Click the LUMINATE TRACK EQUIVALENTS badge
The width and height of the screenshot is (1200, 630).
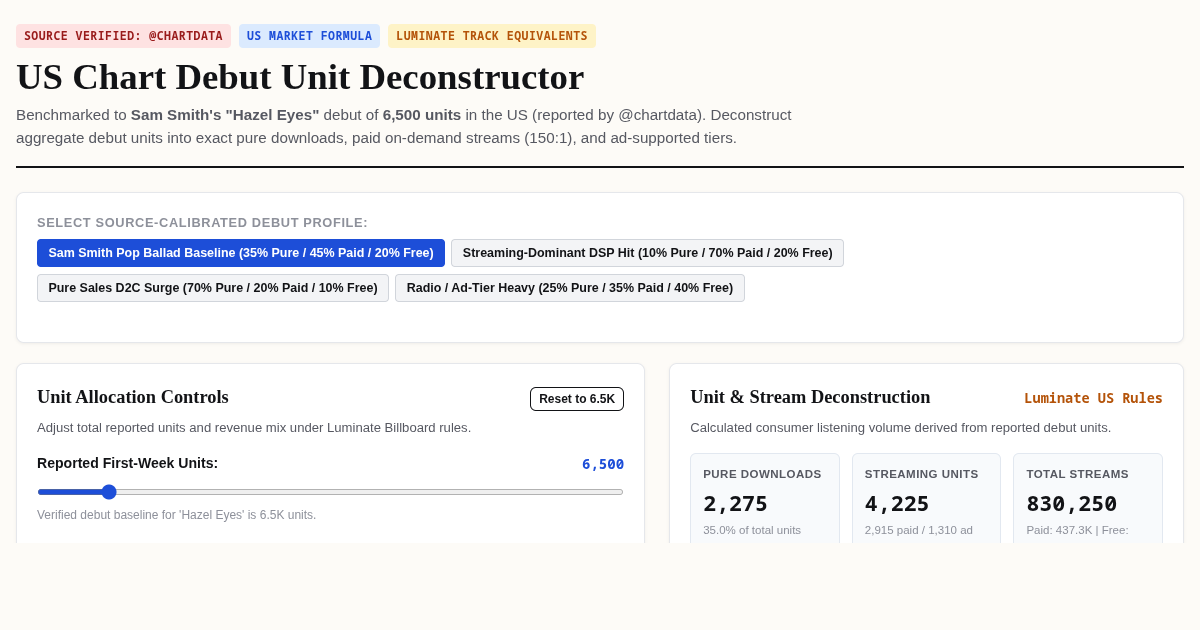click(492, 36)
